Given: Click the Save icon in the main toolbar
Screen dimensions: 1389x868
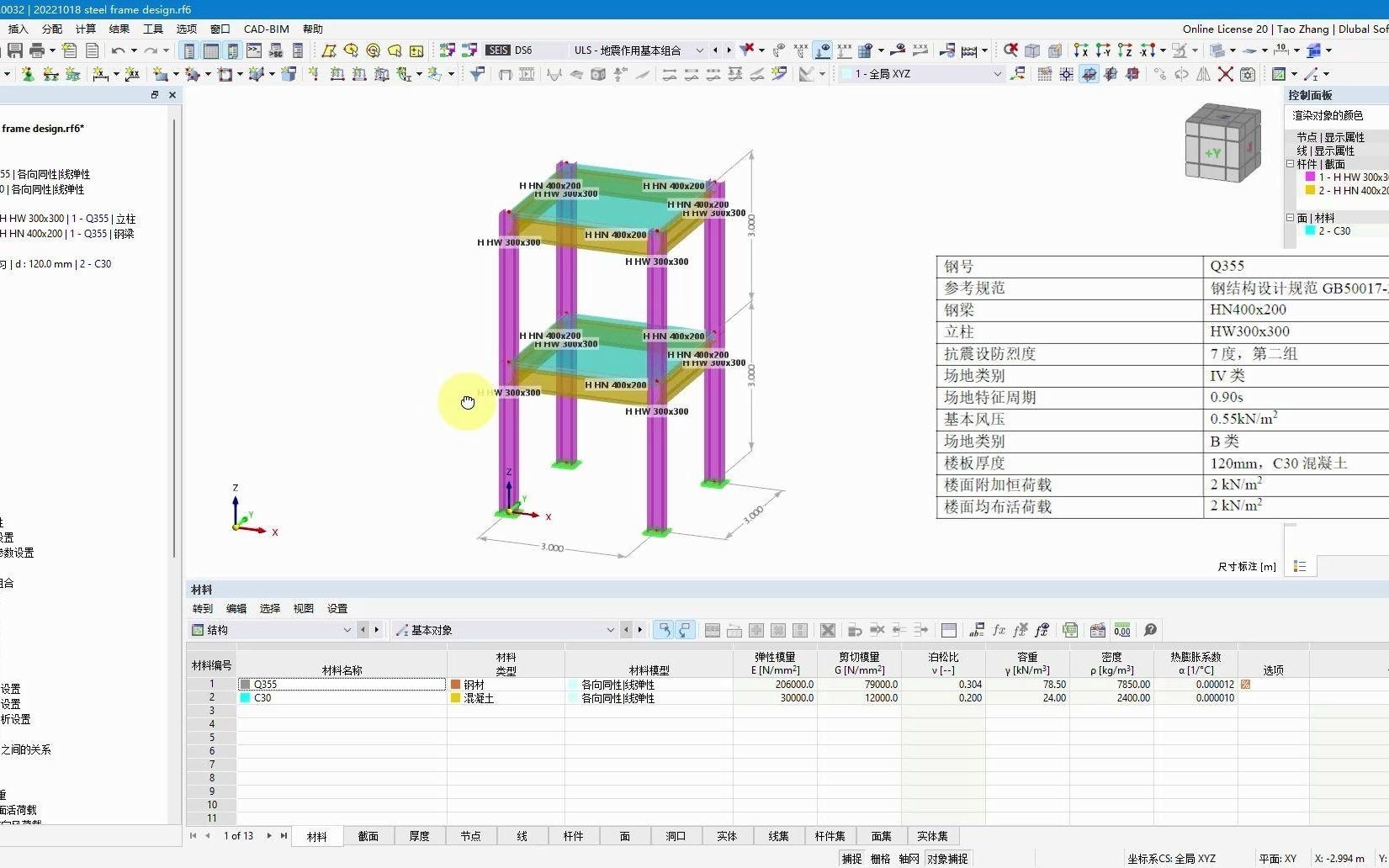Looking at the screenshot, I should (14, 50).
